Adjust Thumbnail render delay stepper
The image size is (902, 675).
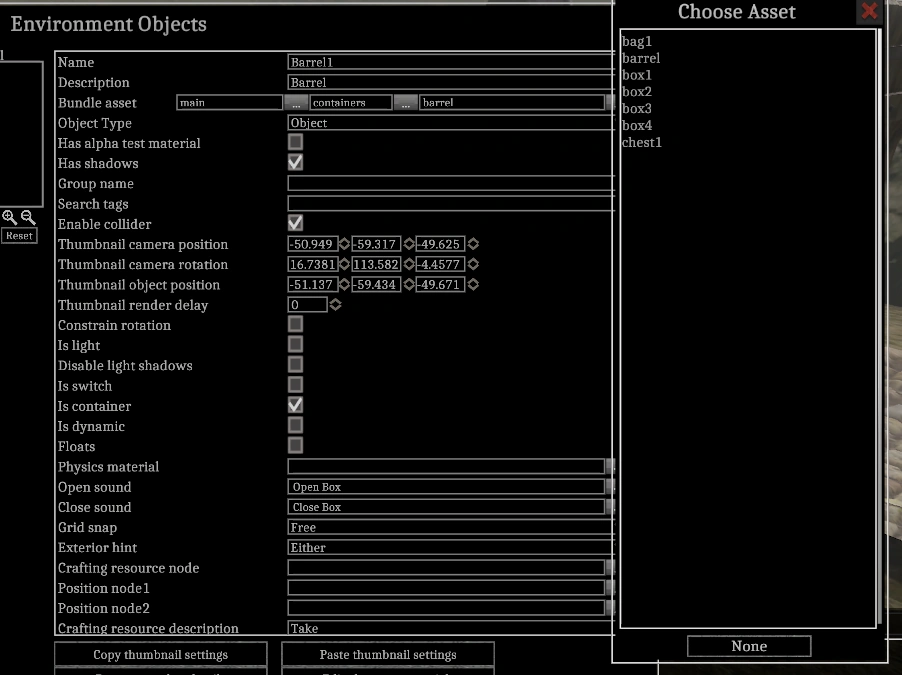coord(335,304)
